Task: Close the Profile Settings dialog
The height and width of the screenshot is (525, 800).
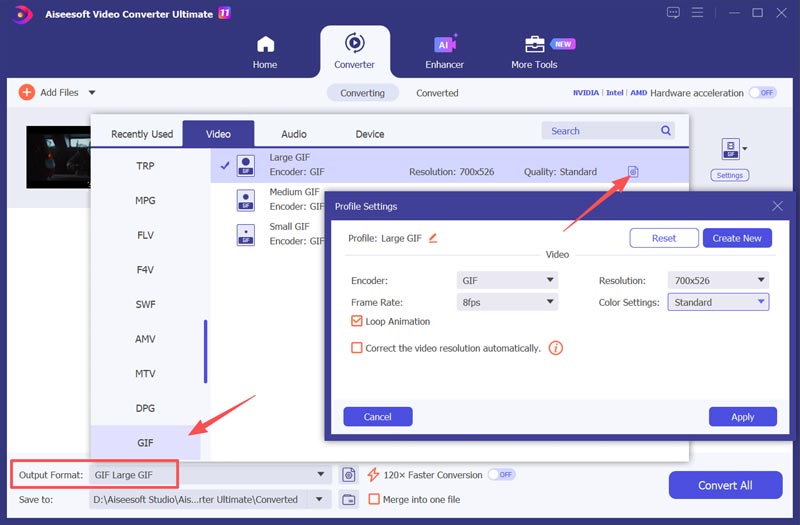Action: (x=778, y=206)
